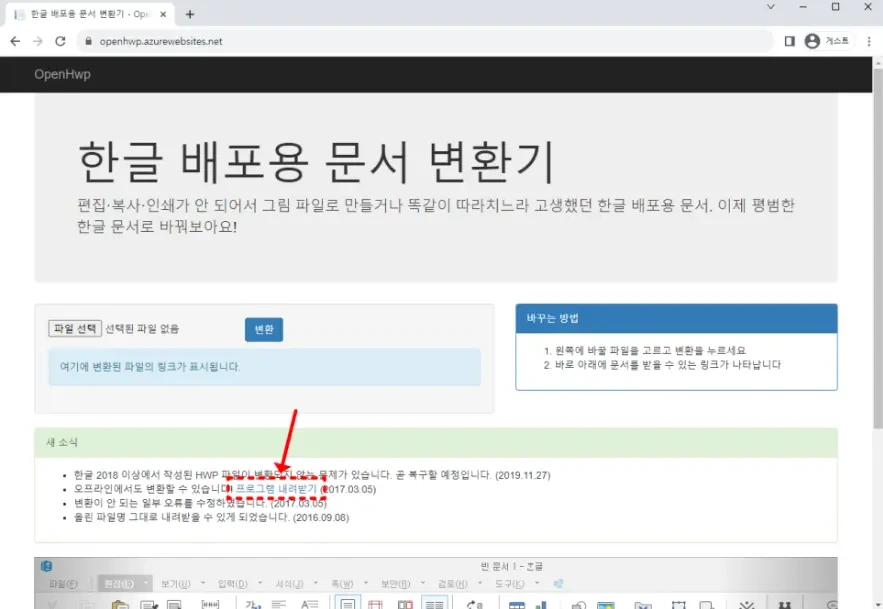The height and width of the screenshot is (609, 883).
Task: Click the news item 변환이 안 되는 일부 오류를 수정하였습니다
Action: (x=200, y=503)
